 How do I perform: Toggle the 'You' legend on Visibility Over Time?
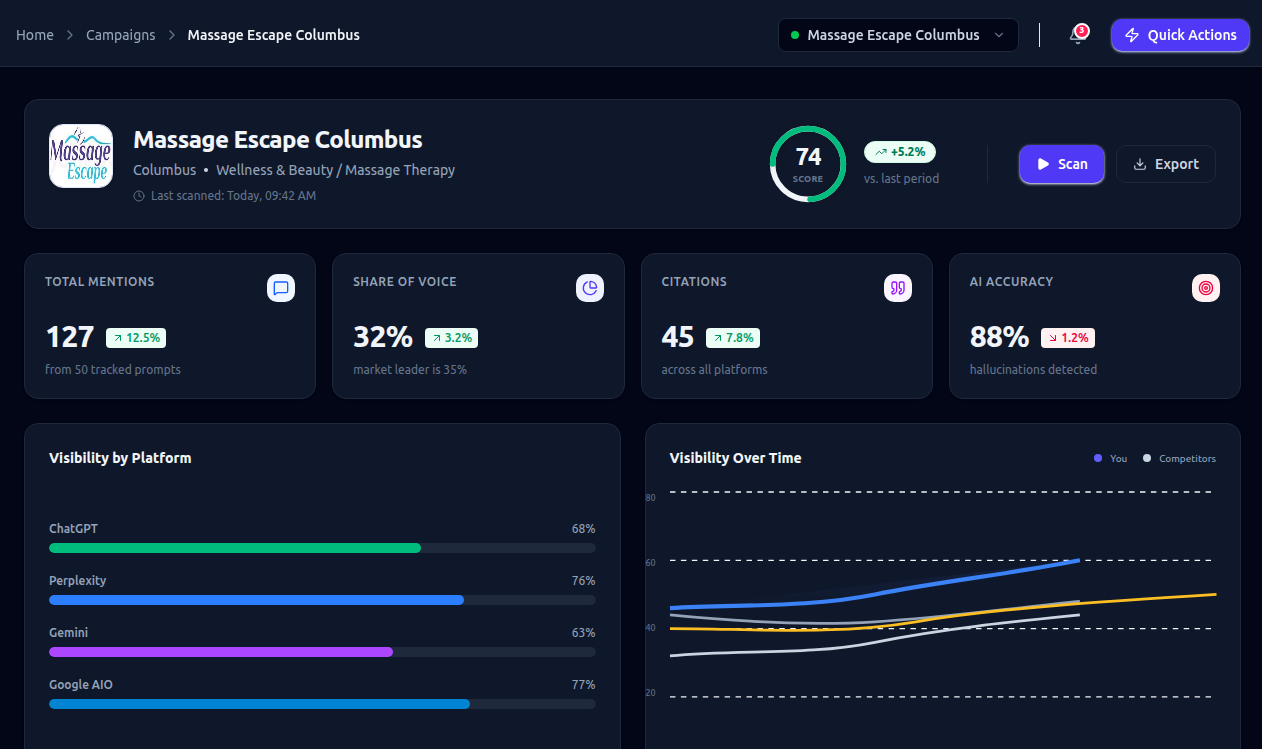click(1111, 458)
